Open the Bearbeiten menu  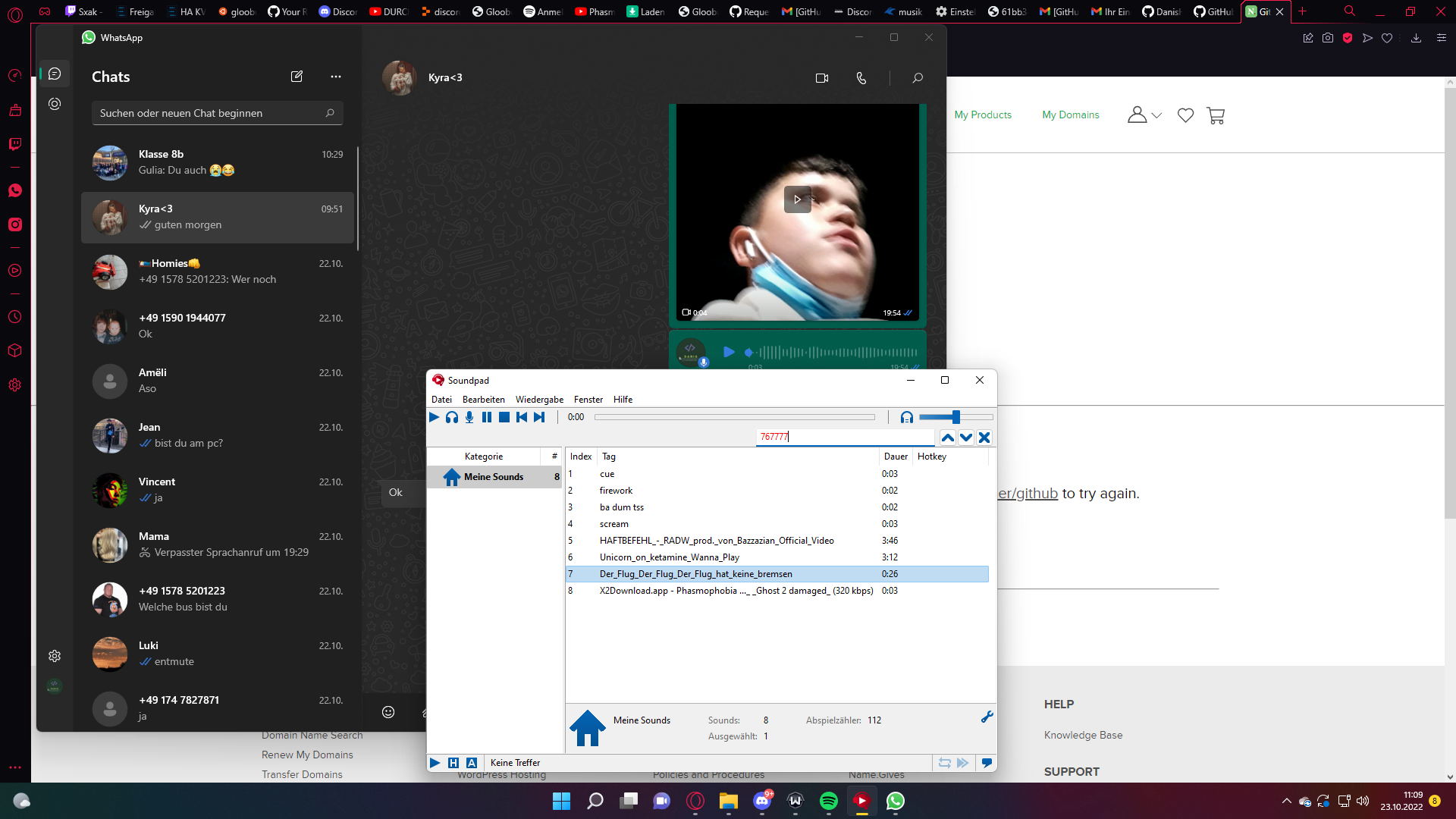tap(483, 400)
